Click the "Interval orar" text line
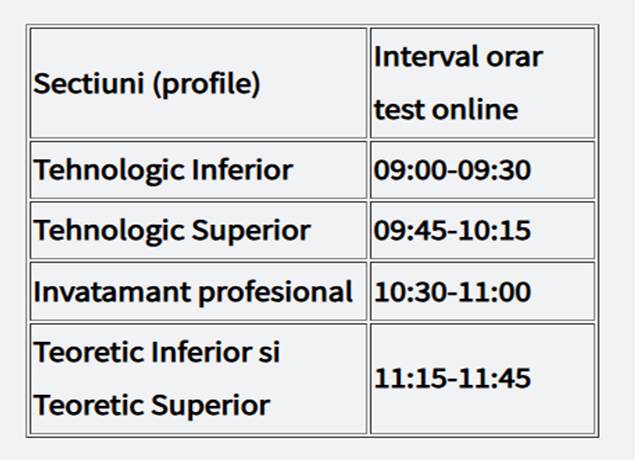This screenshot has height=460, width=635. [458, 57]
